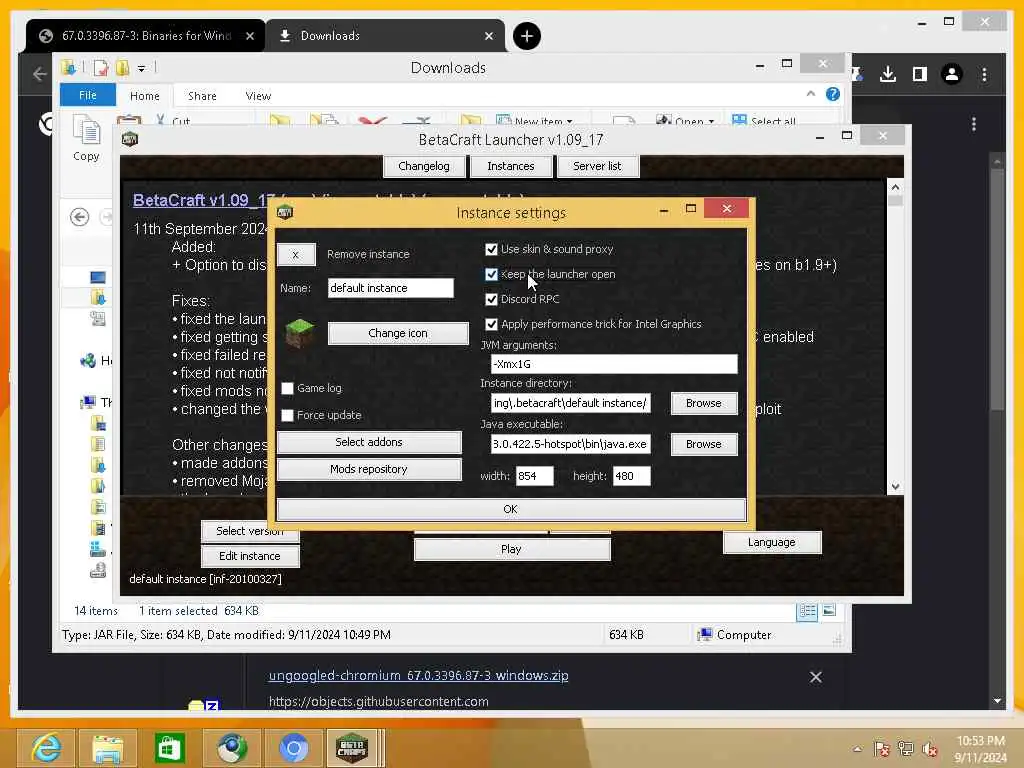Open Chromium icon in taskbar
The width and height of the screenshot is (1024, 768).
[293, 748]
